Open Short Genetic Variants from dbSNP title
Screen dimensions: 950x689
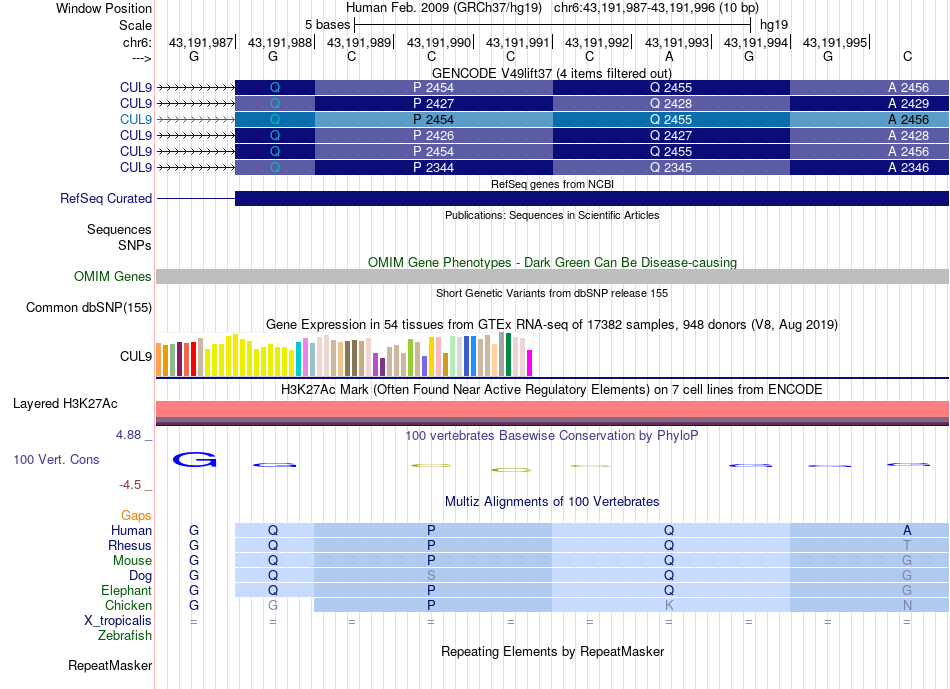pos(552,293)
